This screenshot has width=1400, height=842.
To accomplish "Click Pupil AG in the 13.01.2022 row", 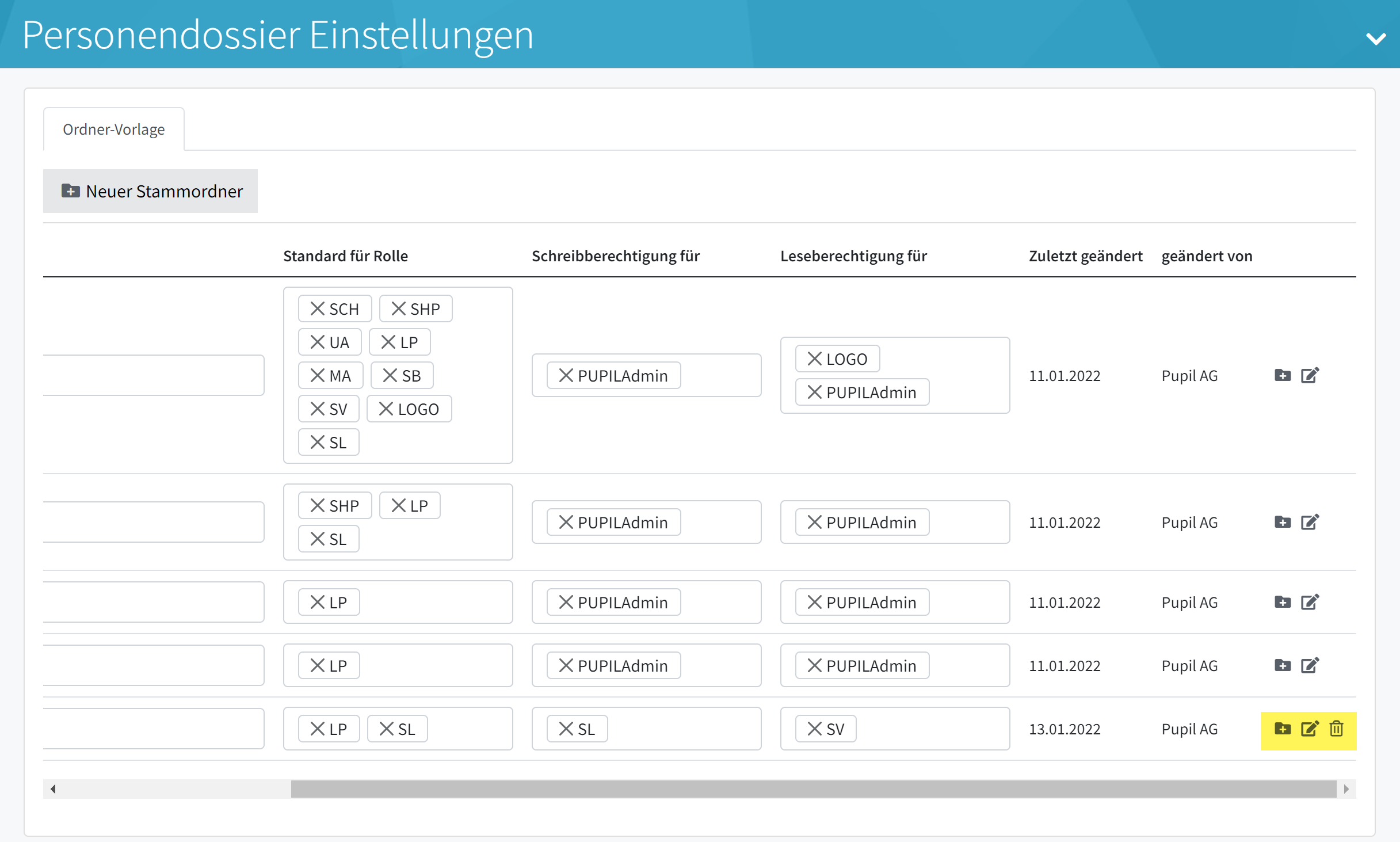I will (1189, 729).
